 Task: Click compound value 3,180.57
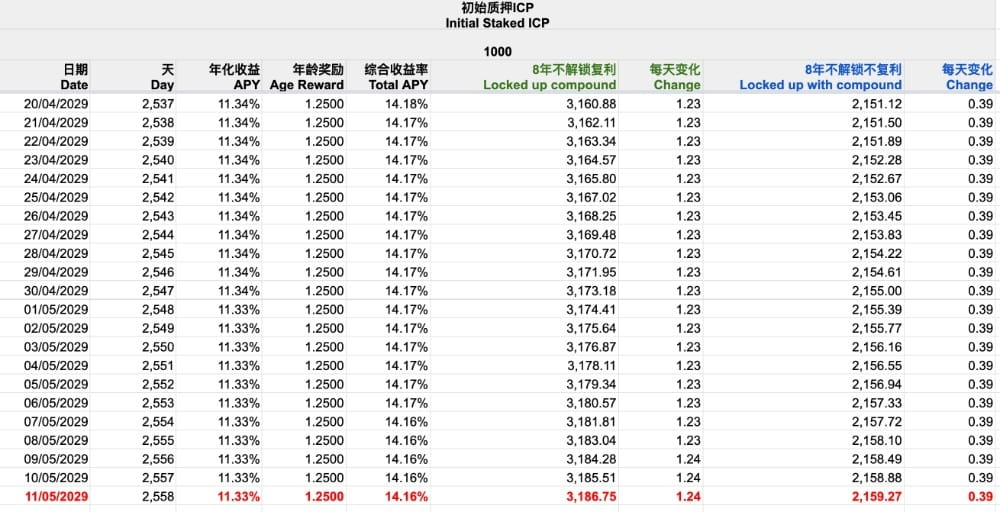(592, 403)
